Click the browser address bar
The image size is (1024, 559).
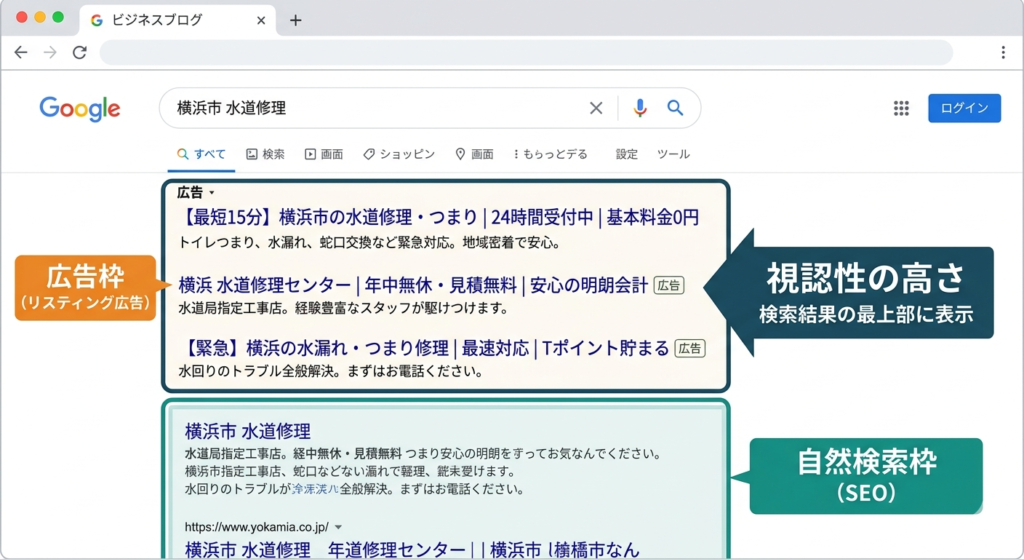coord(525,52)
